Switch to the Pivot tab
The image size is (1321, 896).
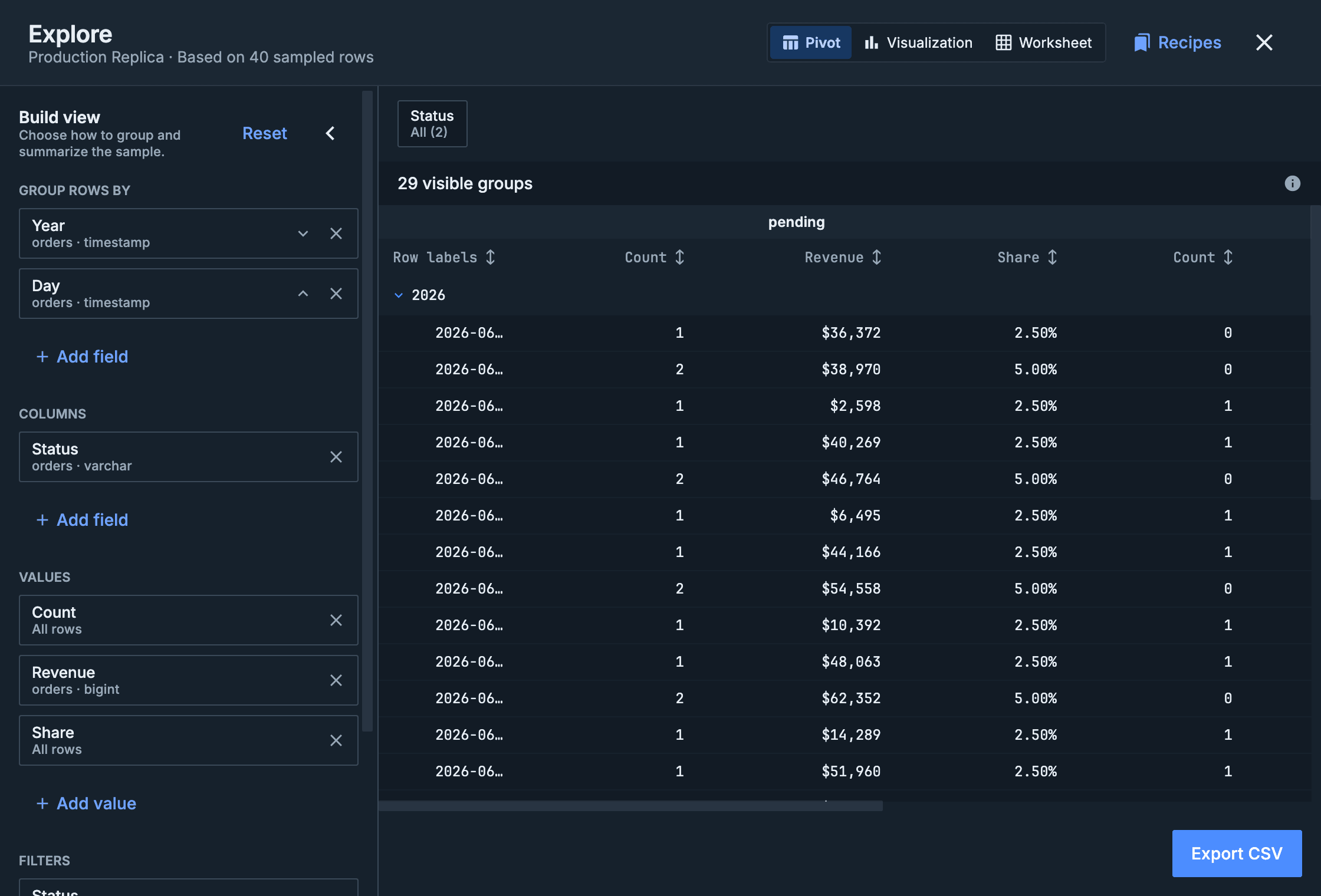(x=811, y=42)
